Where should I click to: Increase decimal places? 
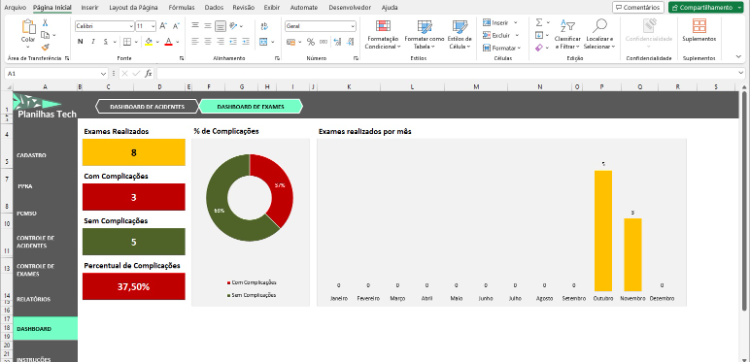pos(337,42)
